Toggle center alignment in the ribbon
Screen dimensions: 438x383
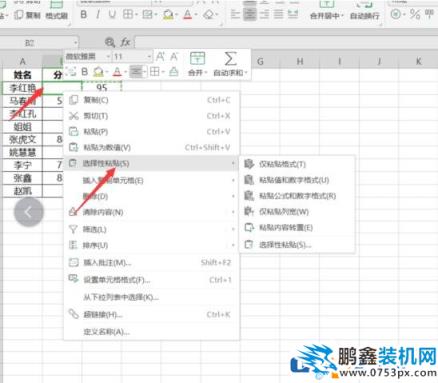pos(250,14)
